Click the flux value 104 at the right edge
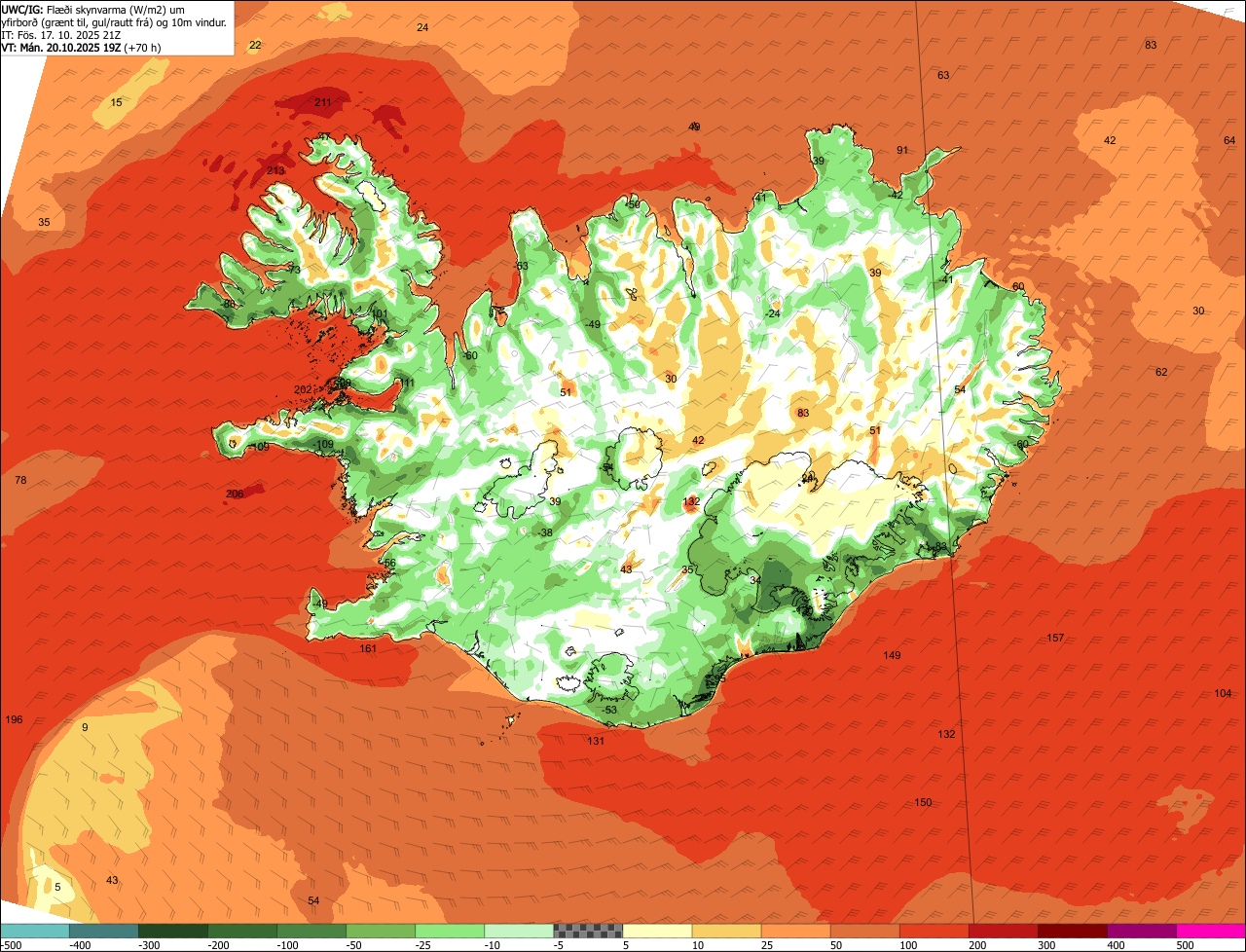Screen dimensions: 1246x952 1223,694
